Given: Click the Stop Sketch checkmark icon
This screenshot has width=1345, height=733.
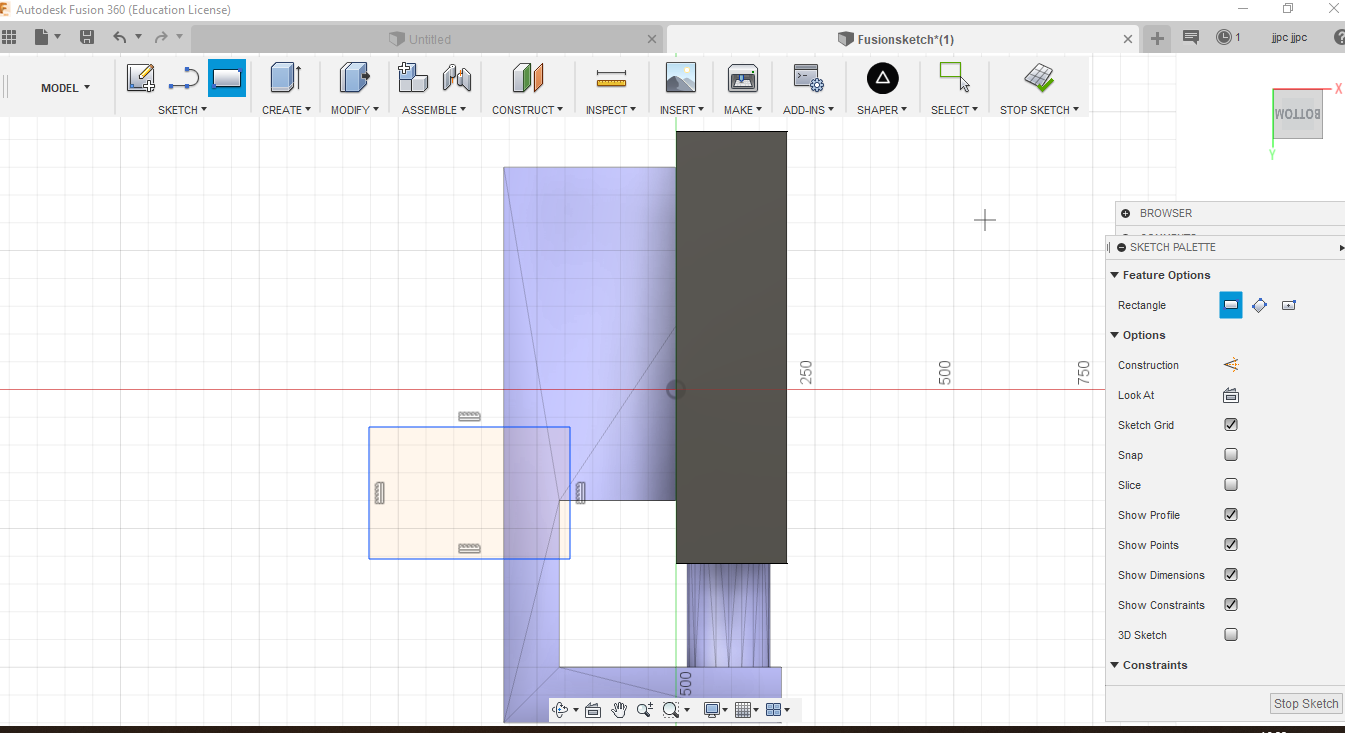Looking at the screenshot, I should click(x=1039, y=78).
